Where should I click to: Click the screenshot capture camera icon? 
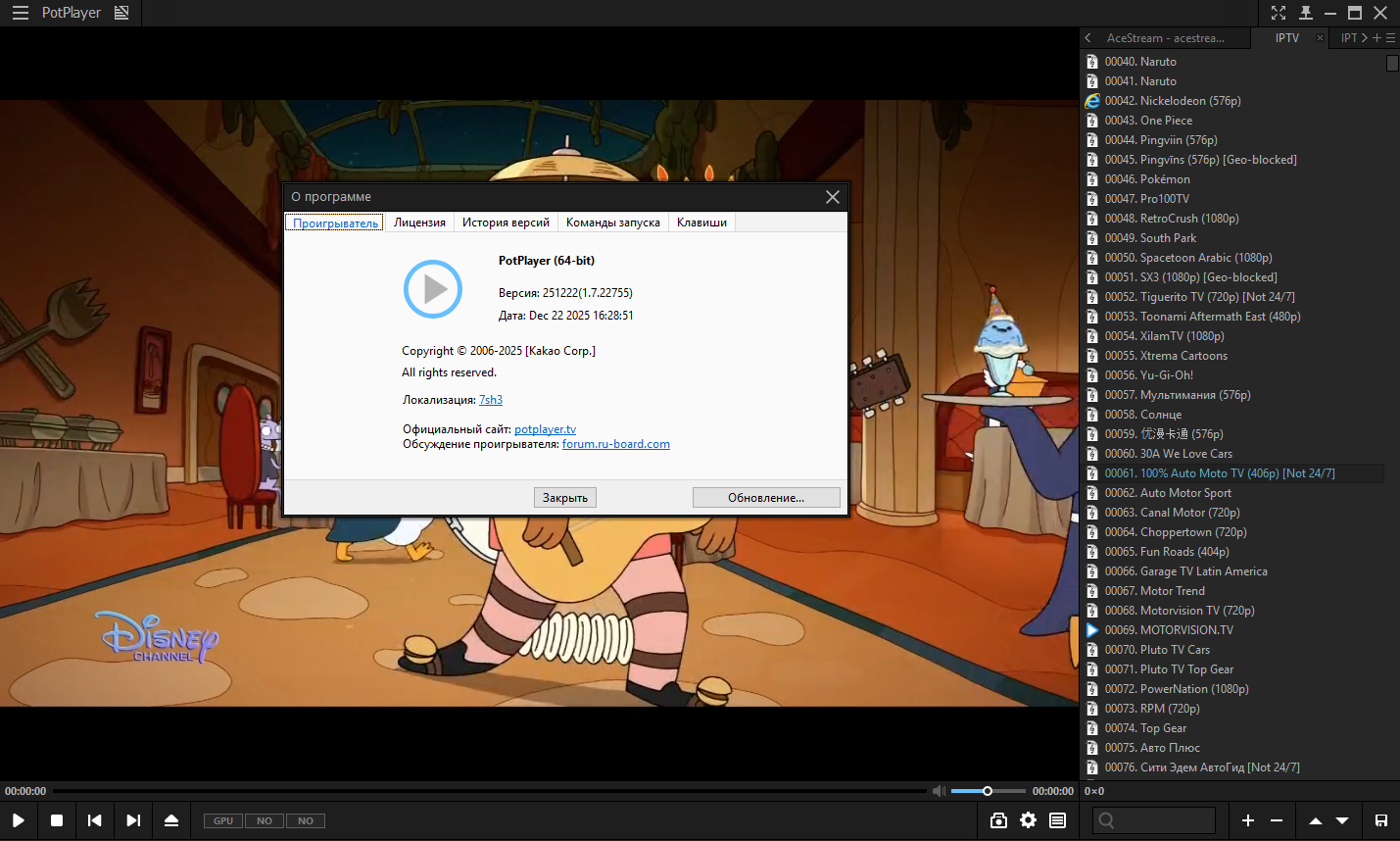[998, 820]
